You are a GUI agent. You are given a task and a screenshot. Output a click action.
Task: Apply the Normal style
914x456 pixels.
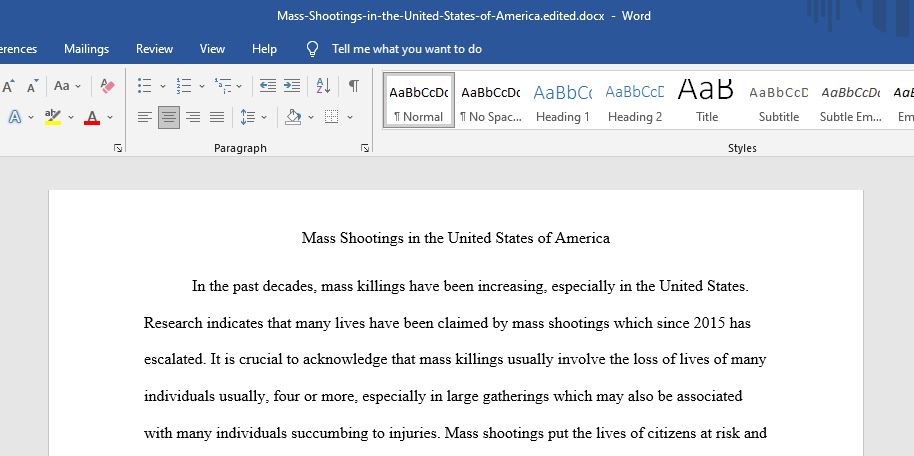419,100
